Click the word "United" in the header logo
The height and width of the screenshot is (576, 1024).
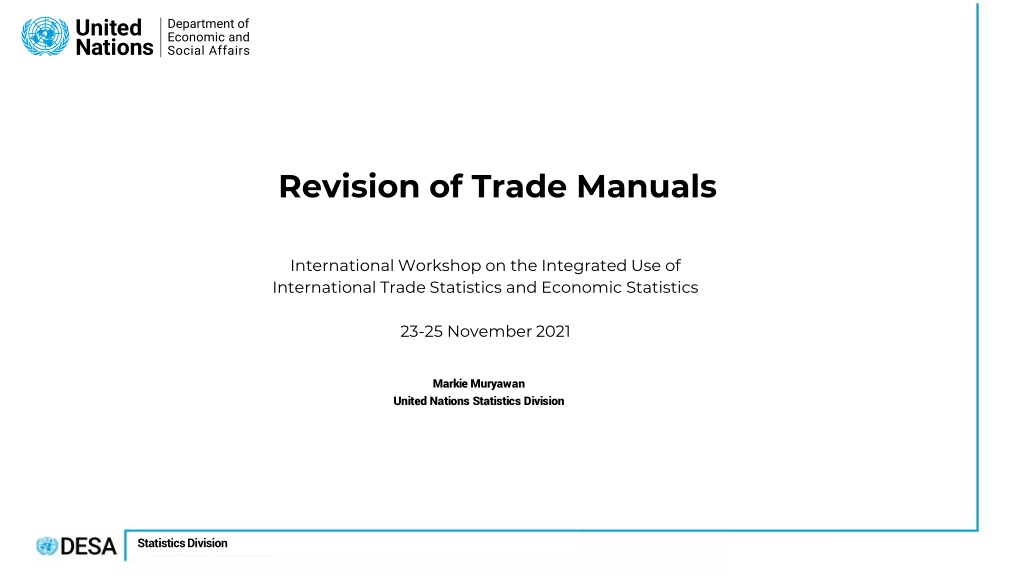pos(108,27)
